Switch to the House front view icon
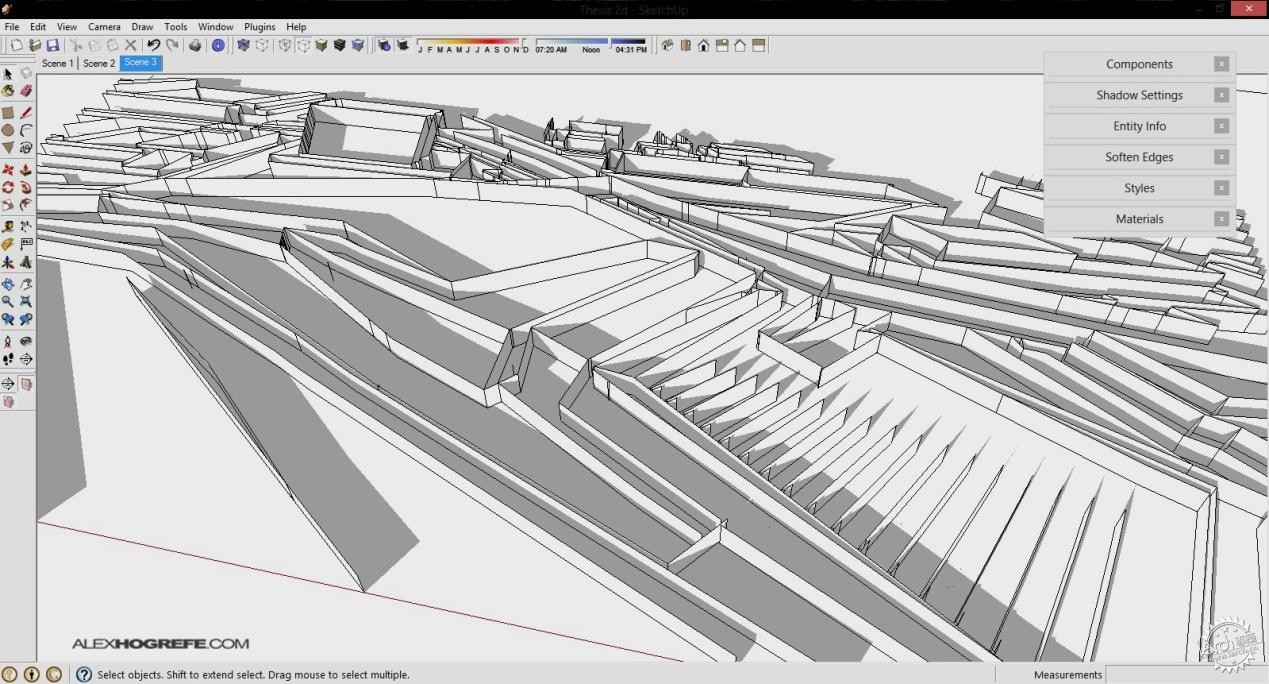The image size is (1269, 684). tap(704, 45)
